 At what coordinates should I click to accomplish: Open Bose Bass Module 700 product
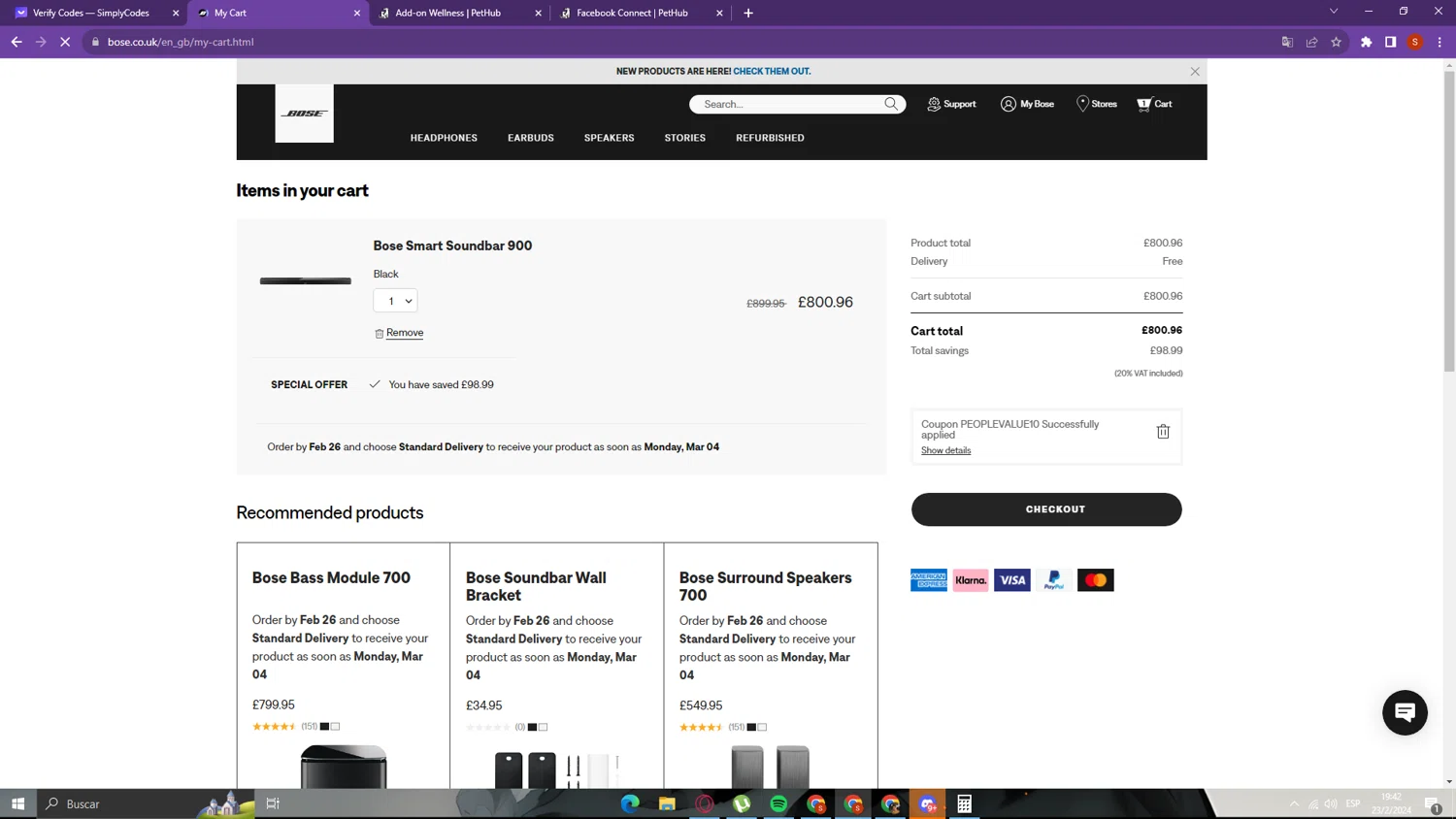331,577
